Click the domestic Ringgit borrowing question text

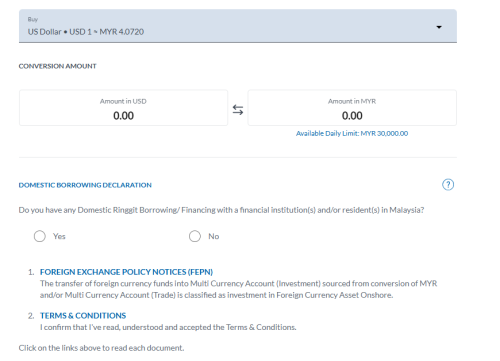point(221,210)
